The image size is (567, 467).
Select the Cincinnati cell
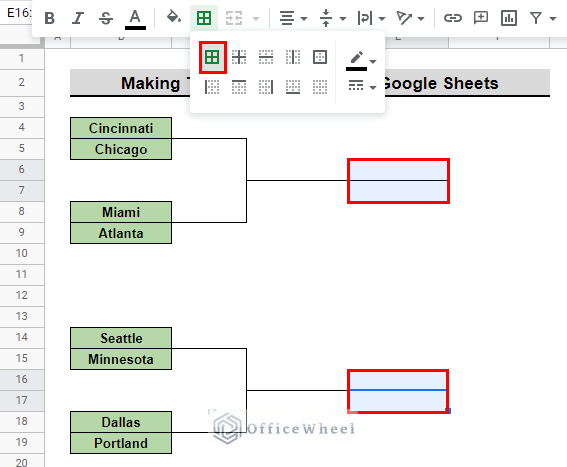point(121,128)
